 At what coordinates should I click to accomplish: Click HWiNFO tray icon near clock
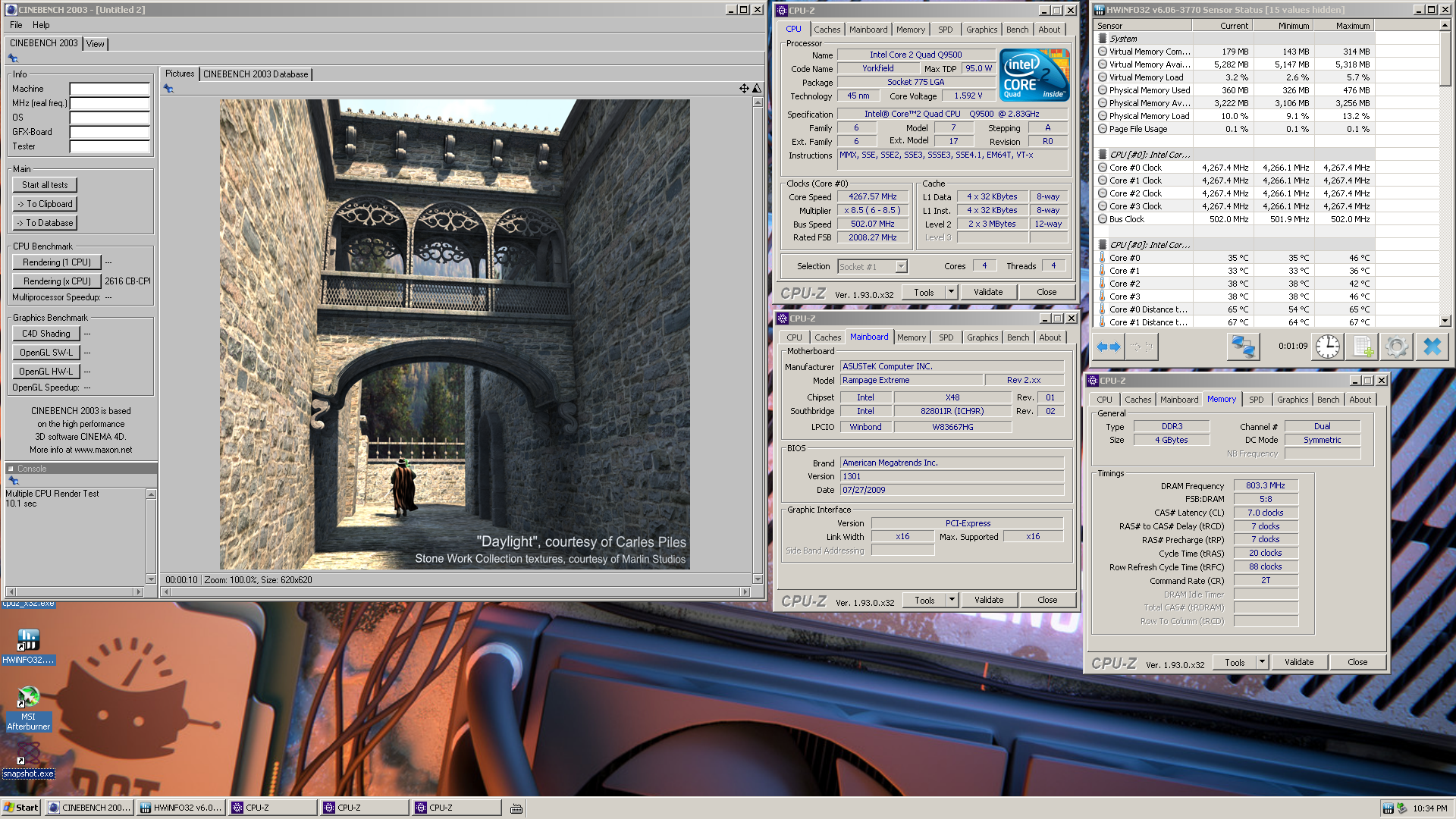pos(1388,808)
